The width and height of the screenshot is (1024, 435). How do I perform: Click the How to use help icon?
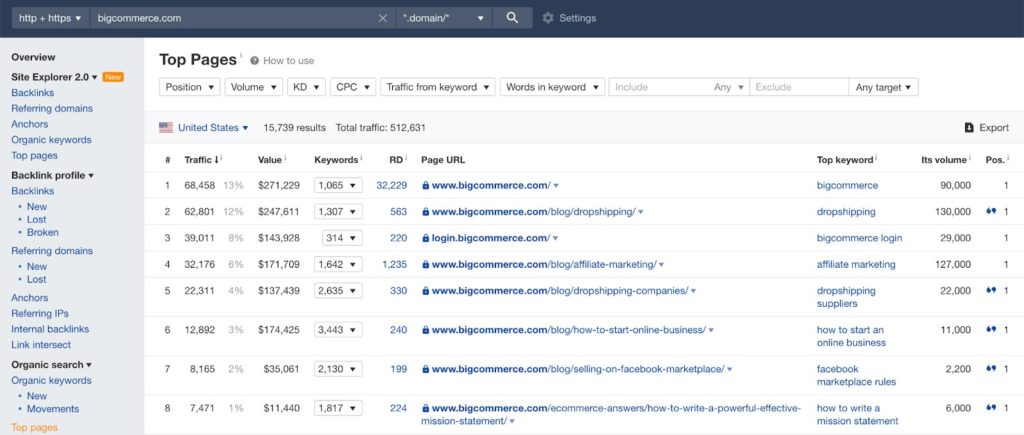pos(254,61)
